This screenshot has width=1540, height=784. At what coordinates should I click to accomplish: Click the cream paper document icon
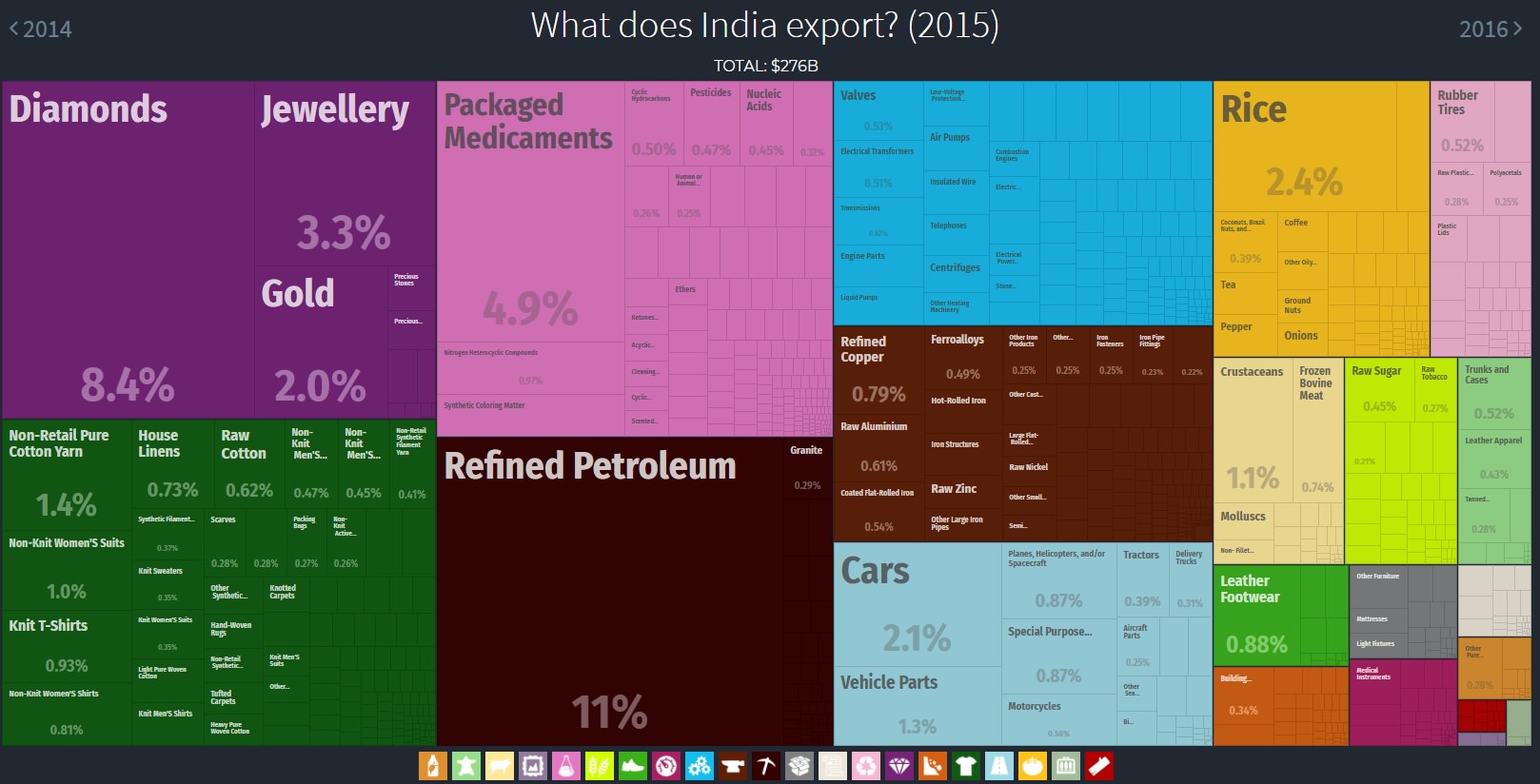pyautogui.click(x=833, y=766)
